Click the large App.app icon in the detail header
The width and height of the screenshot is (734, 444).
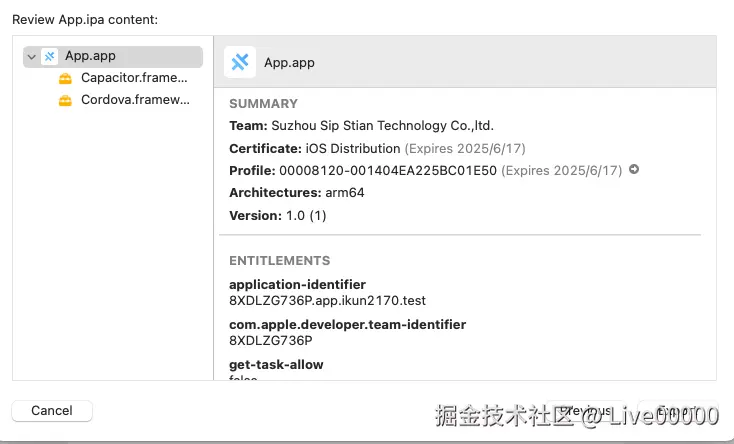coord(240,62)
